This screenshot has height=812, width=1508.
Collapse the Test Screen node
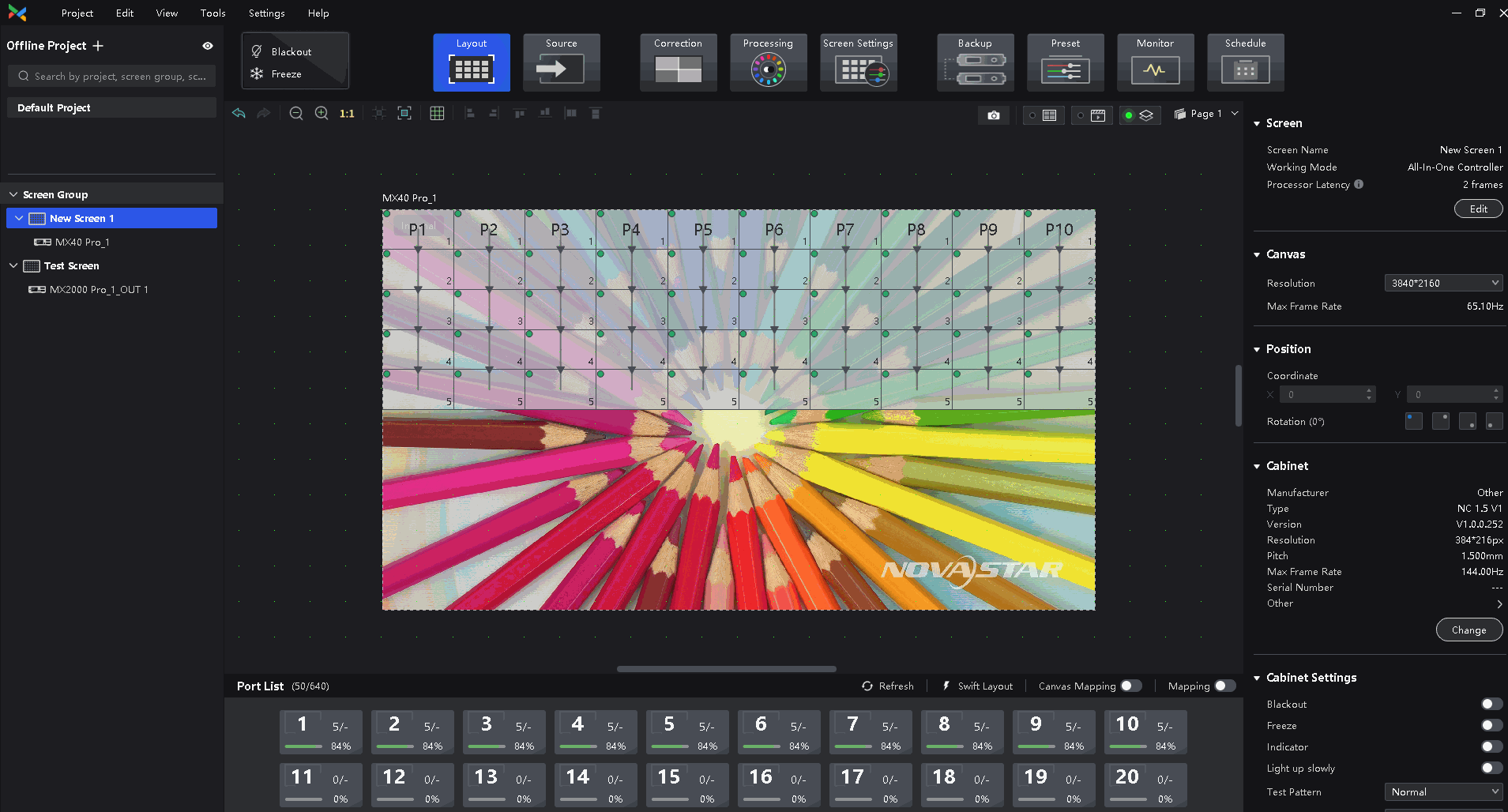tap(13, 265)
